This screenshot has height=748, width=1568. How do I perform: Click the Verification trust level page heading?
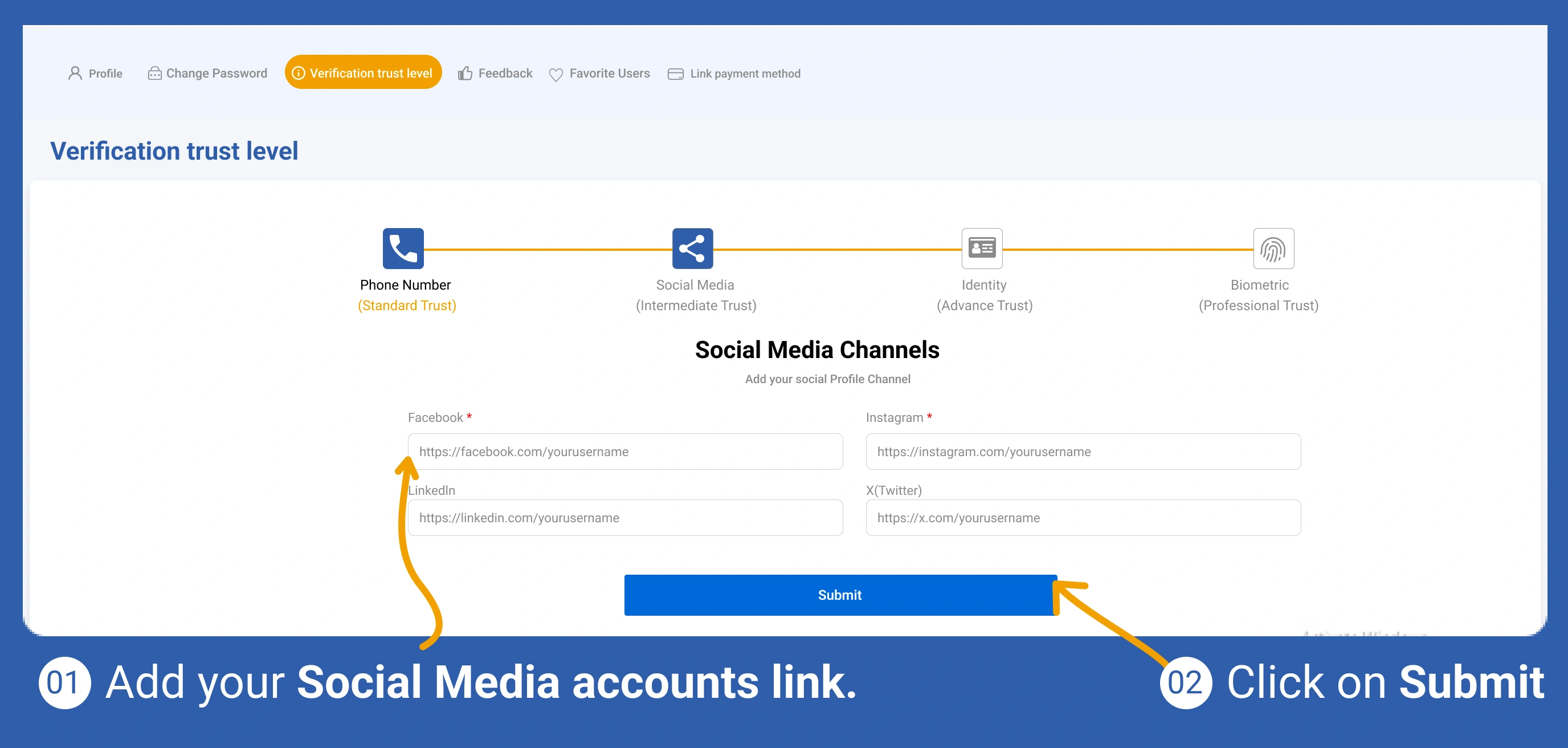[174, 151]
